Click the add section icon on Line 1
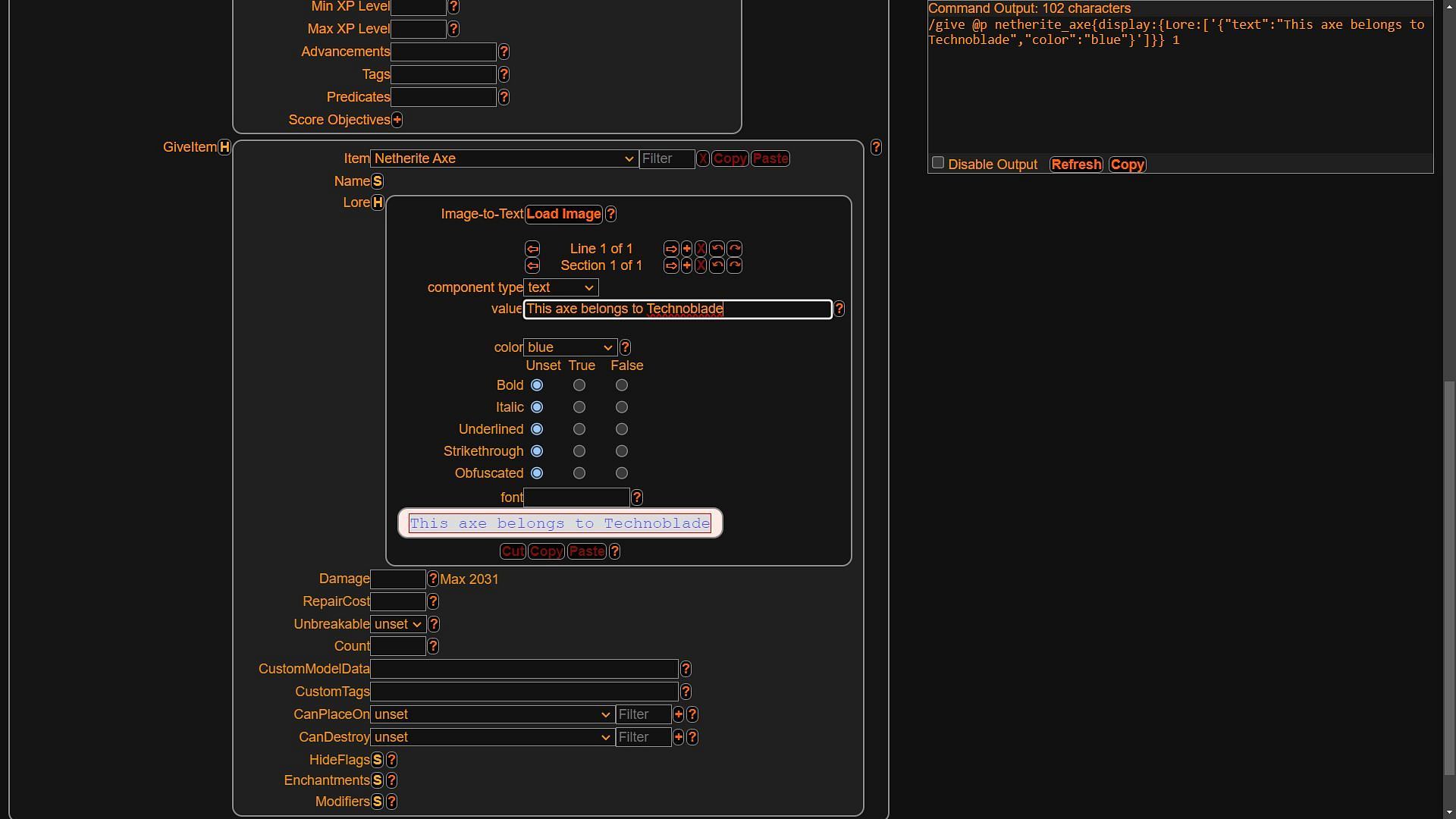Viewport: 1456px width, 819px height. click(x=686, y=248)
